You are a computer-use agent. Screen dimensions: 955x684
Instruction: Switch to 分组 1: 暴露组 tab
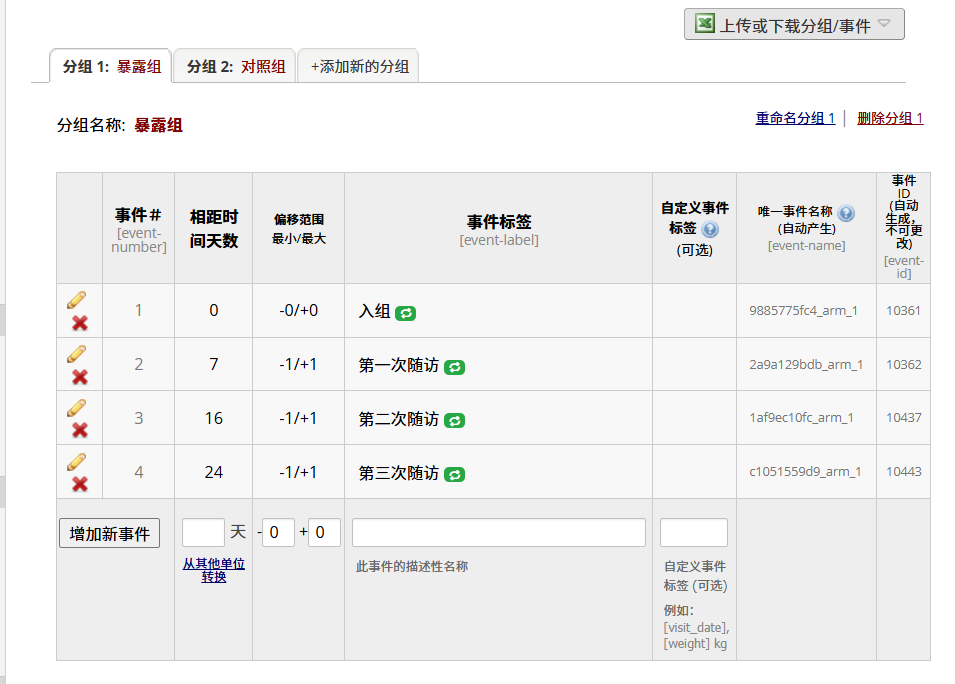pos(111,66)
